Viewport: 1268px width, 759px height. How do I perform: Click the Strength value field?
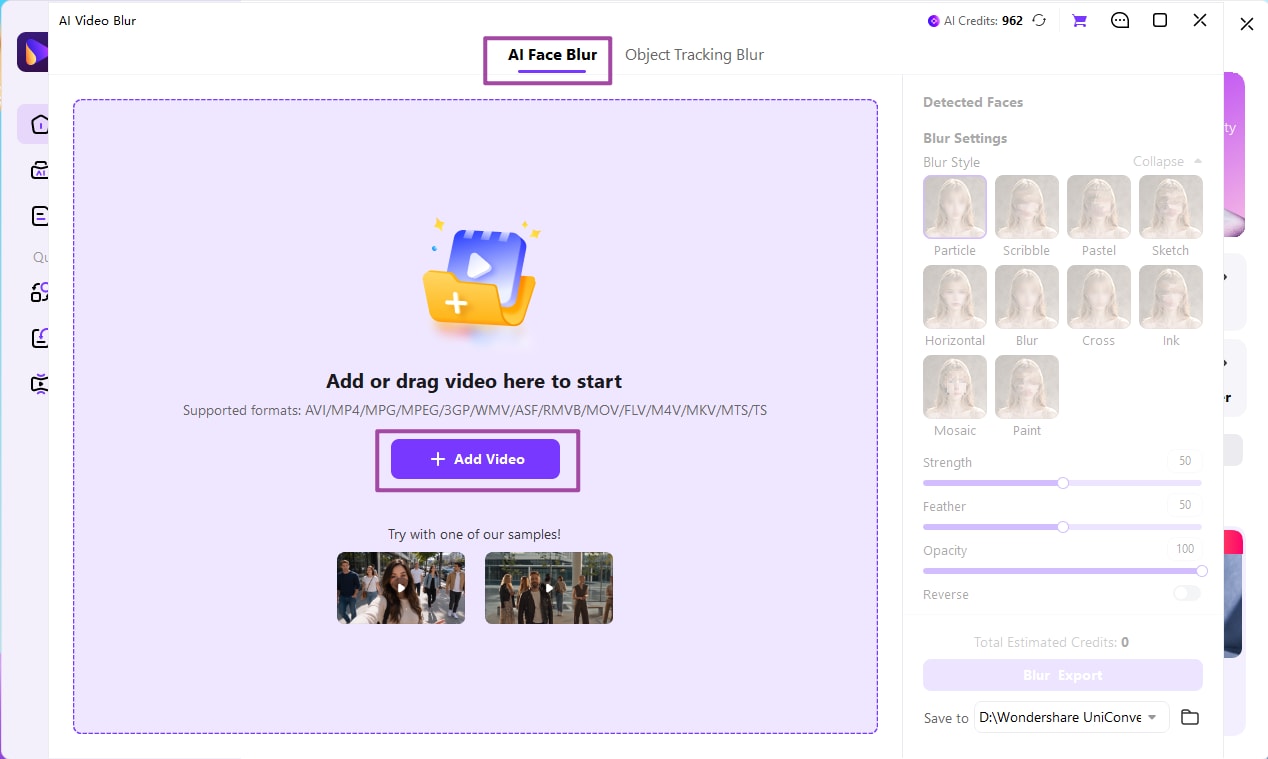(1184, 461)
